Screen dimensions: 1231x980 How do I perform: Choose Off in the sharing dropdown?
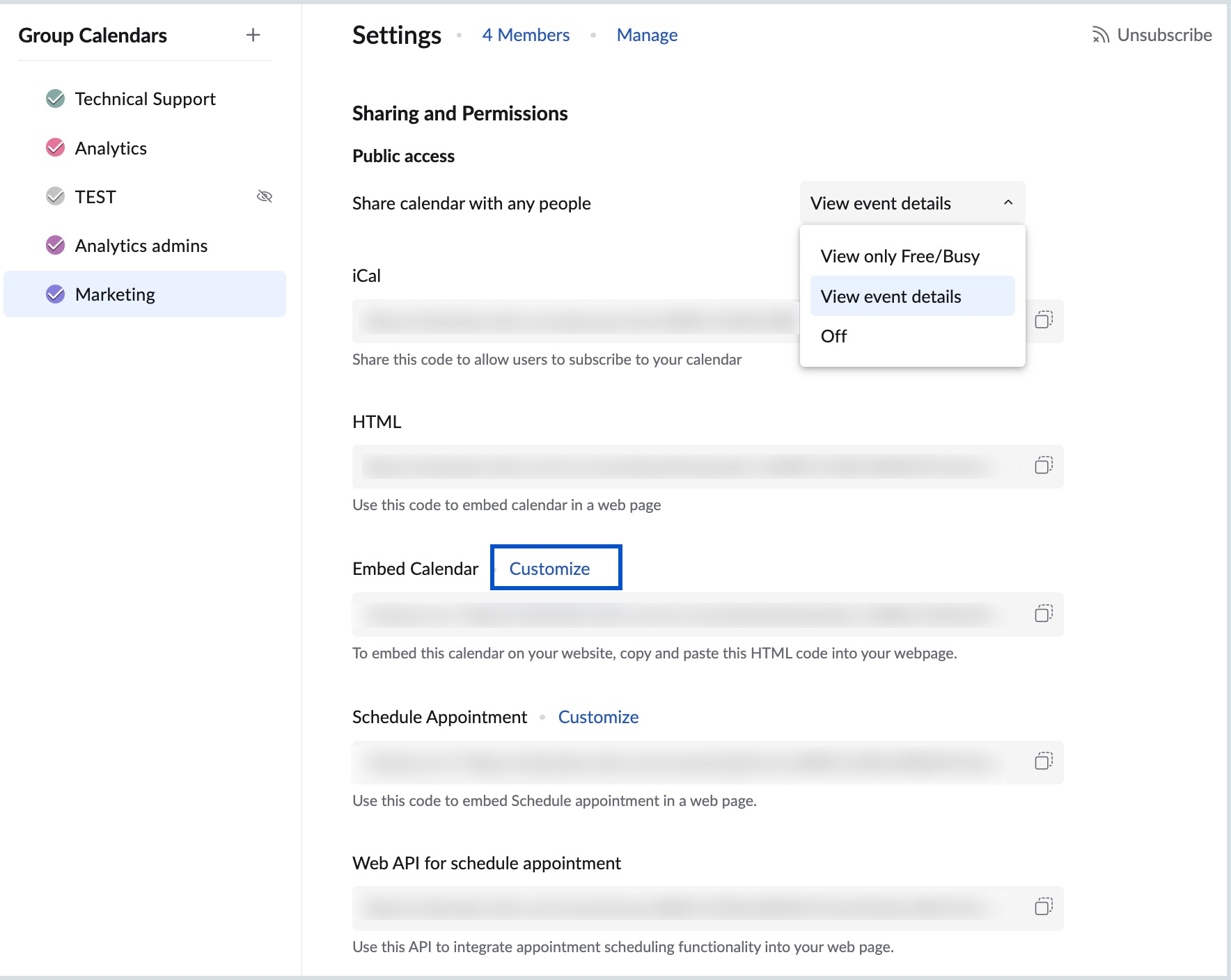click(x=833, y=336)
